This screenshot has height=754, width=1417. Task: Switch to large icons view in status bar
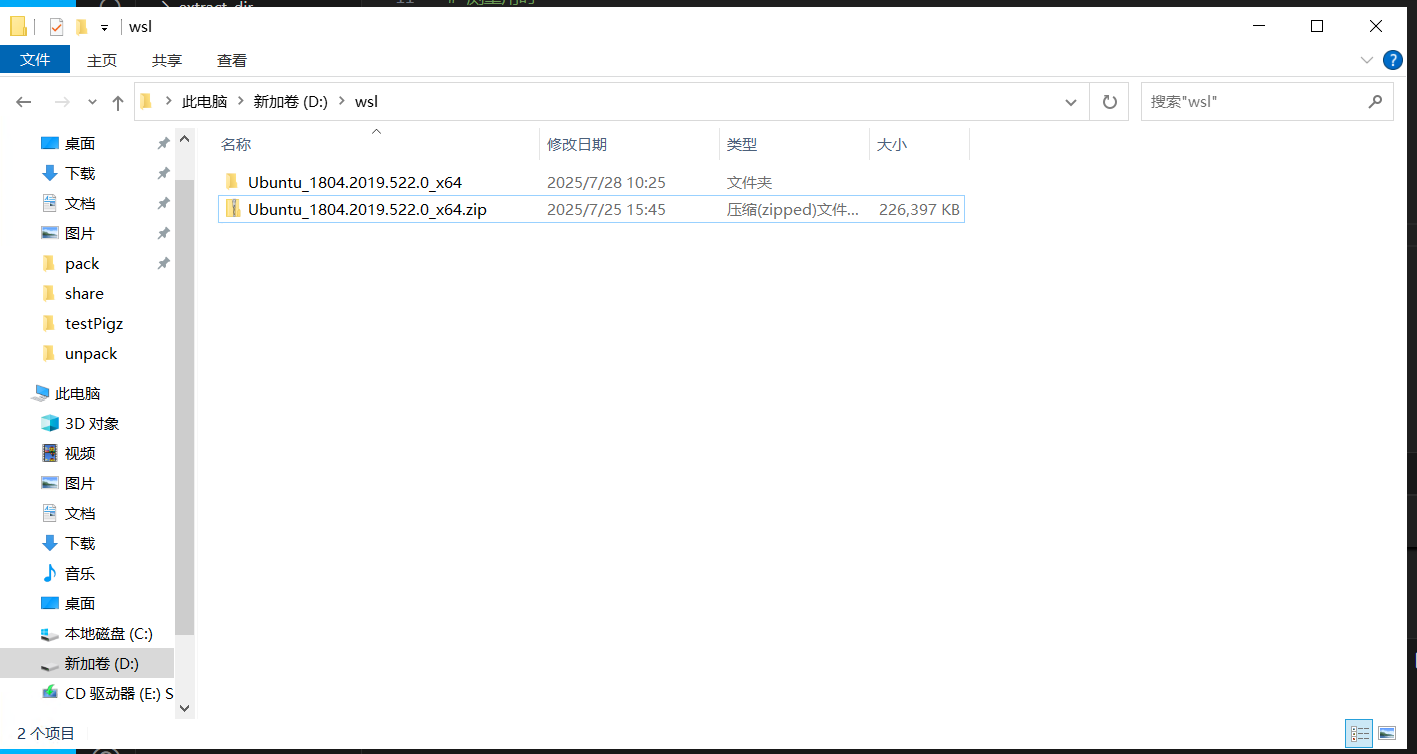[1386, 733]
